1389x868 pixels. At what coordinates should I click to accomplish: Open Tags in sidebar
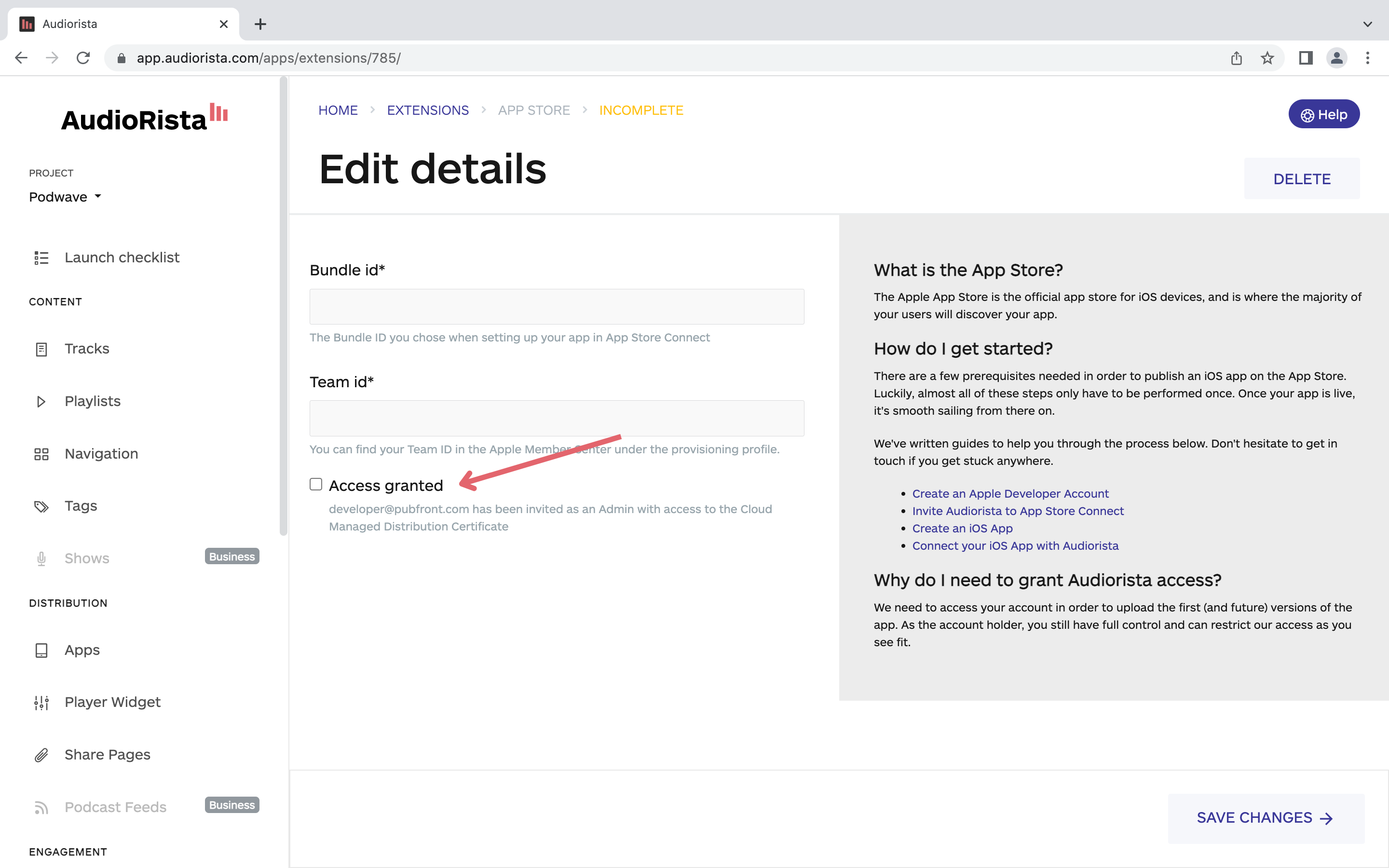click(x=81, y=506)
